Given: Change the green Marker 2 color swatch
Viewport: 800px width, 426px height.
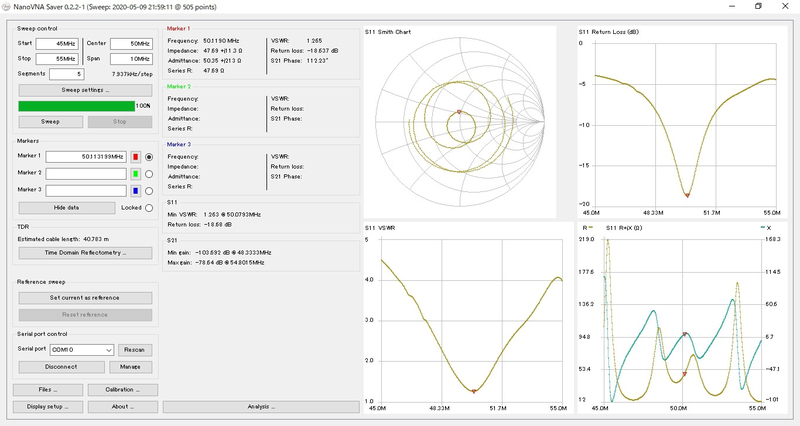Looking at the screenshot, I should tap(135, 174).
